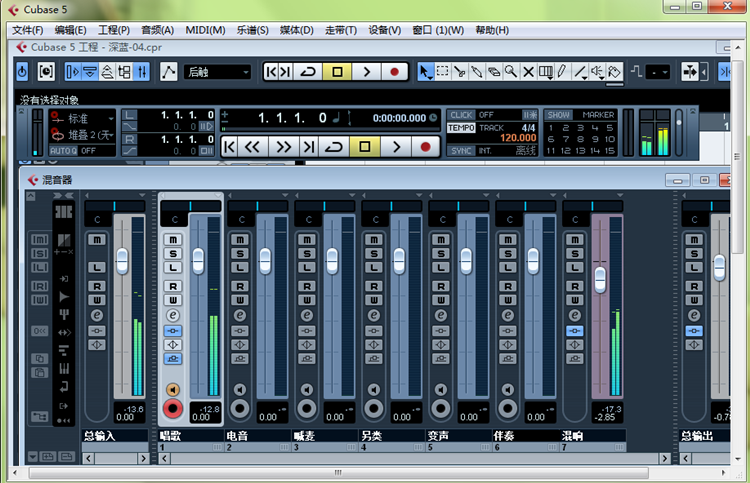Viewport: 750px width, 483px height.
Task: Open the 工程(P) menu
Action: tap(114, 30)
